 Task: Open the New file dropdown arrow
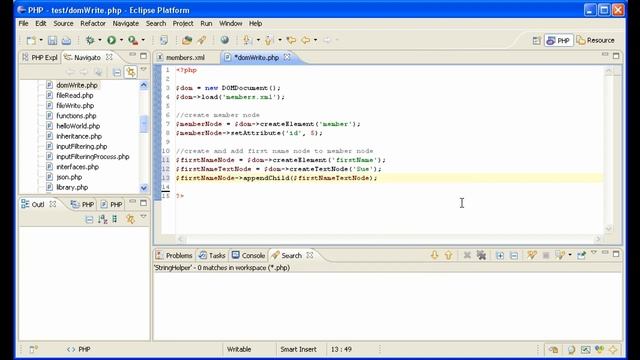tap(41, 40)
